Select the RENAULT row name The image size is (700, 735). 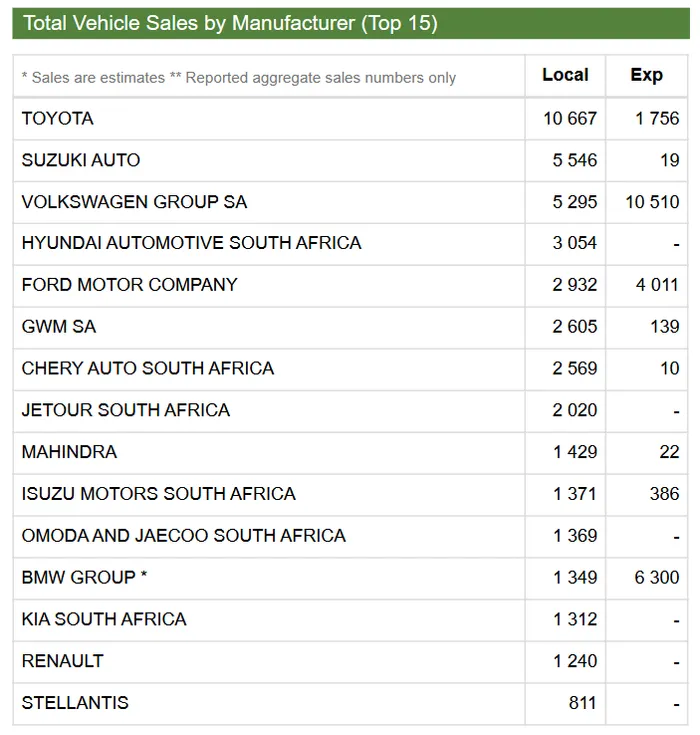pos(62,661)
